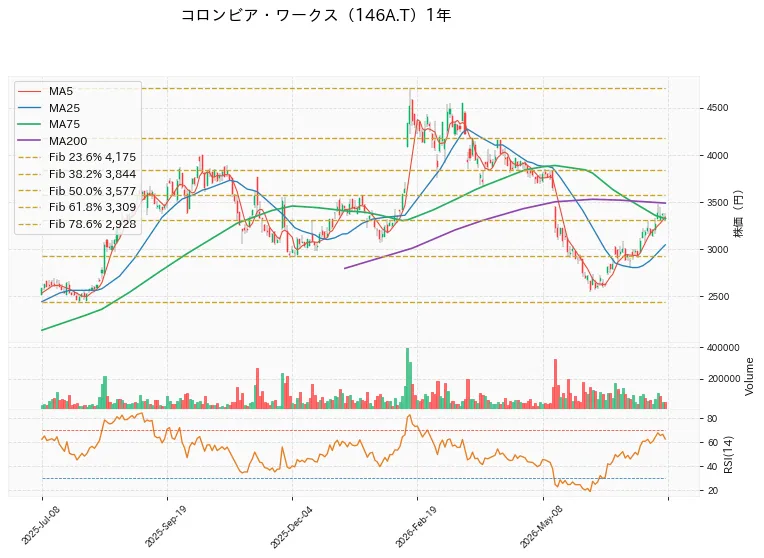Click the RSI 80 axis label
Image resolution: width=764 pixels, height=558 pixels.
[x=712, y=419]
